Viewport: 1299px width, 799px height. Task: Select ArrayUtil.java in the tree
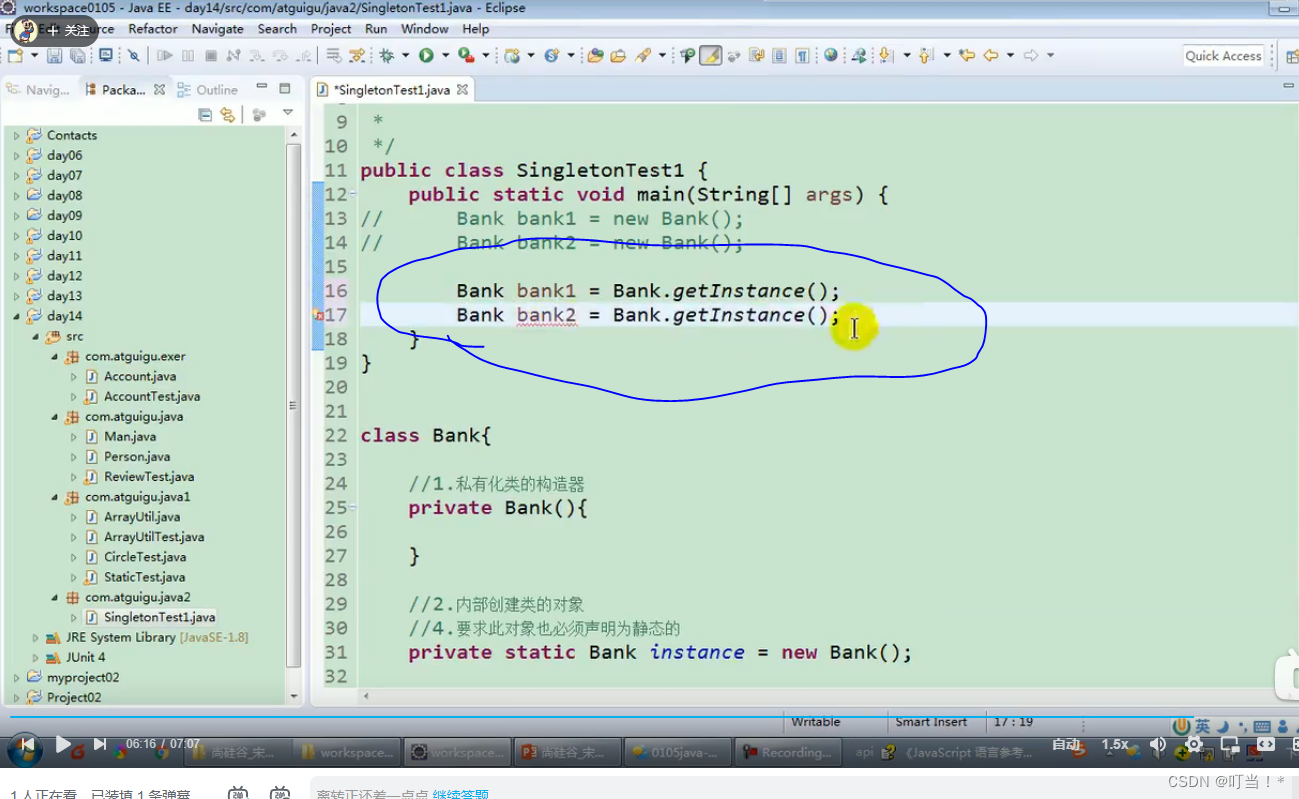142,517
